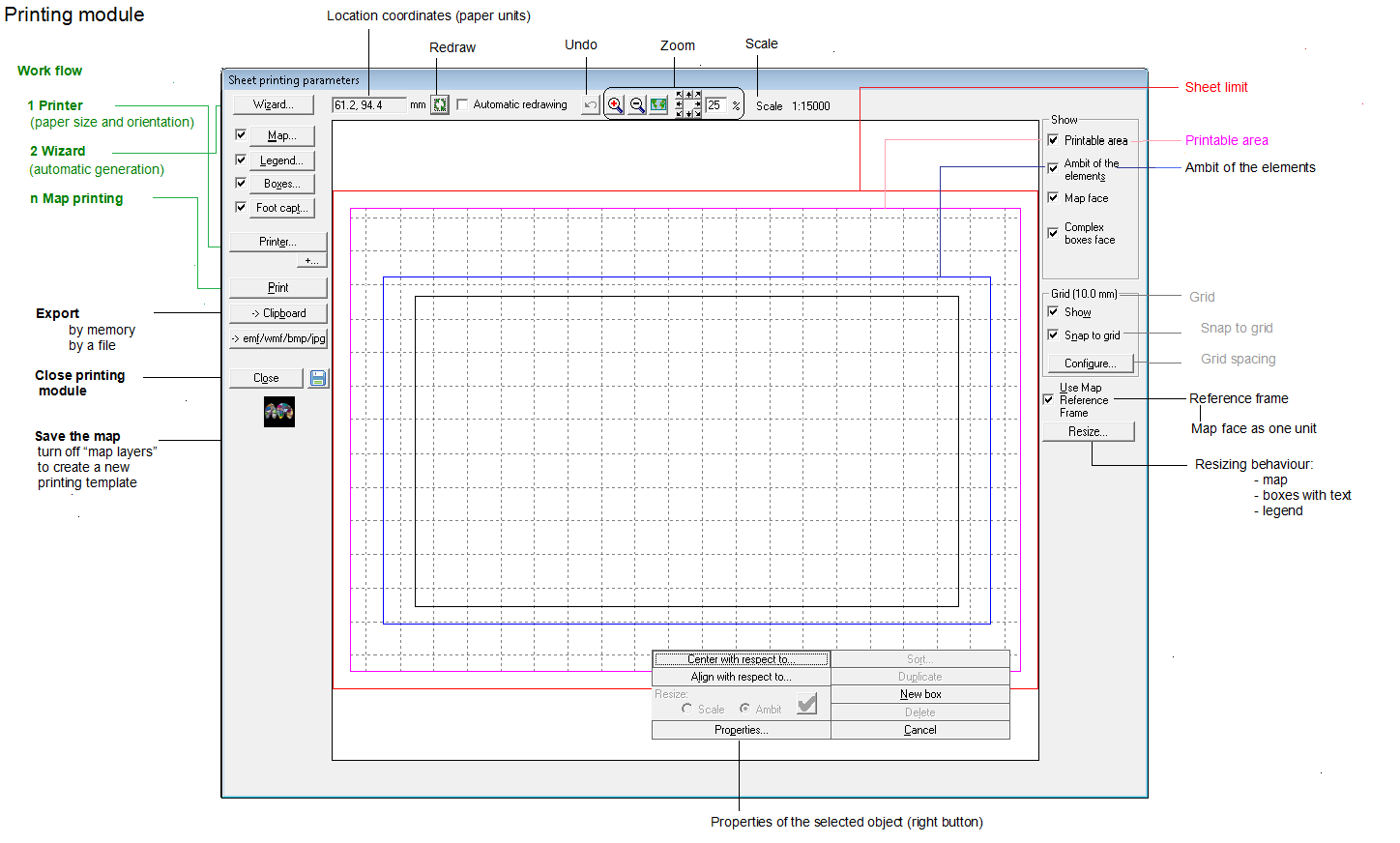Click the full map view globe icon
This screenshot has width=1400, height=843.
coord(659,105)
